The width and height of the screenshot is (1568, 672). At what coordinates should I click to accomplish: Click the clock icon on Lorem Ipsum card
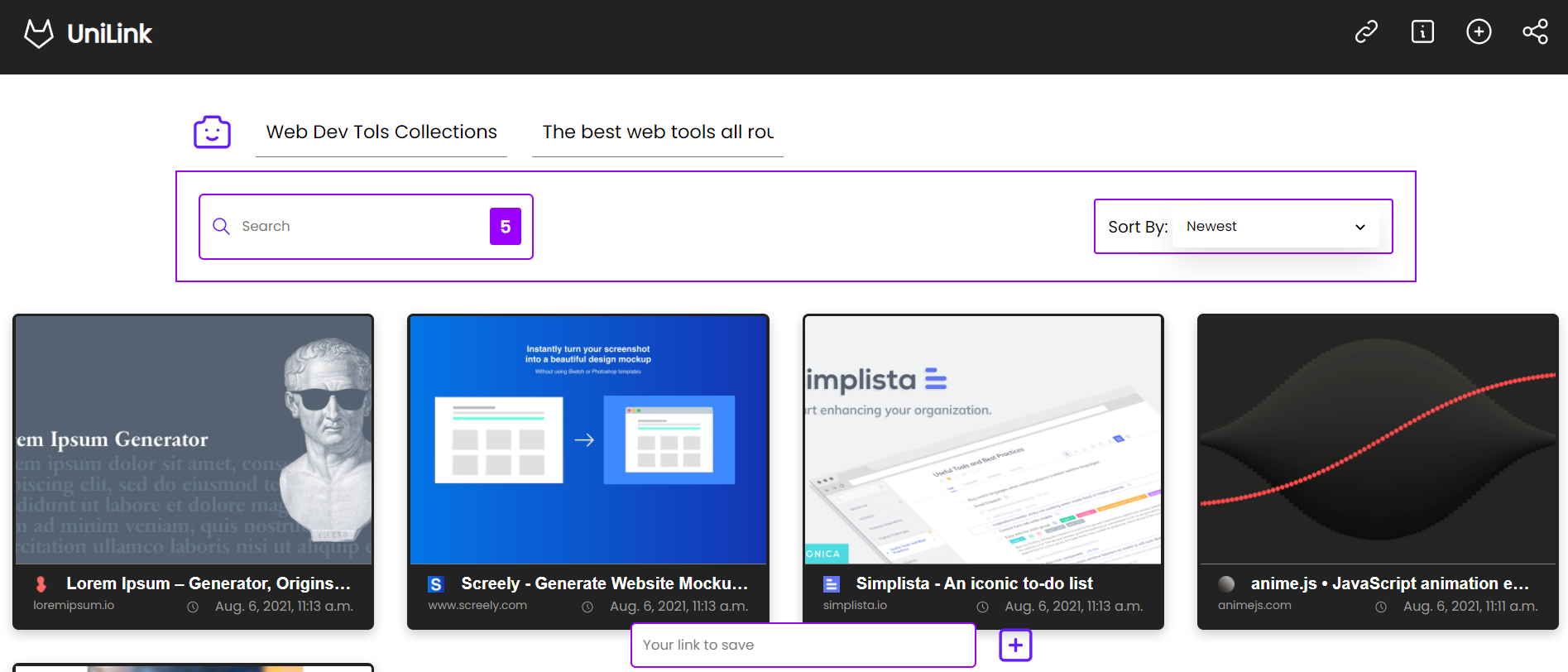click(193, 607)
